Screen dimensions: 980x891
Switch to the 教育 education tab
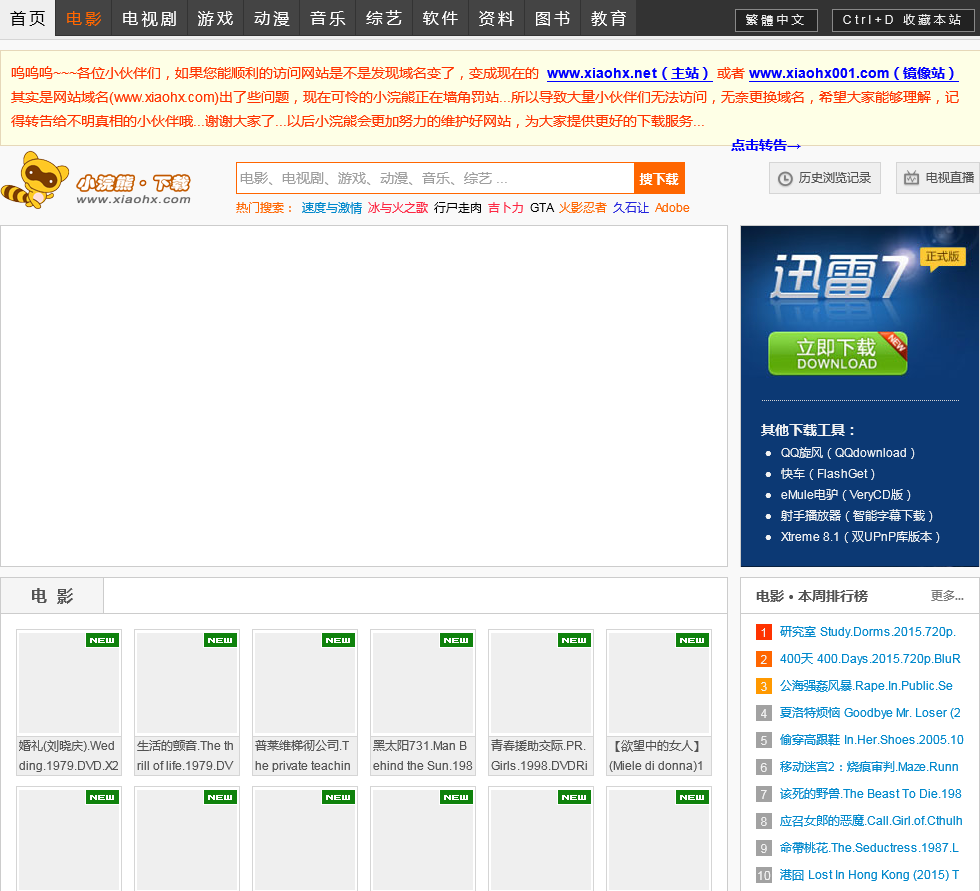pyautogui.click(x=609, y=18)
